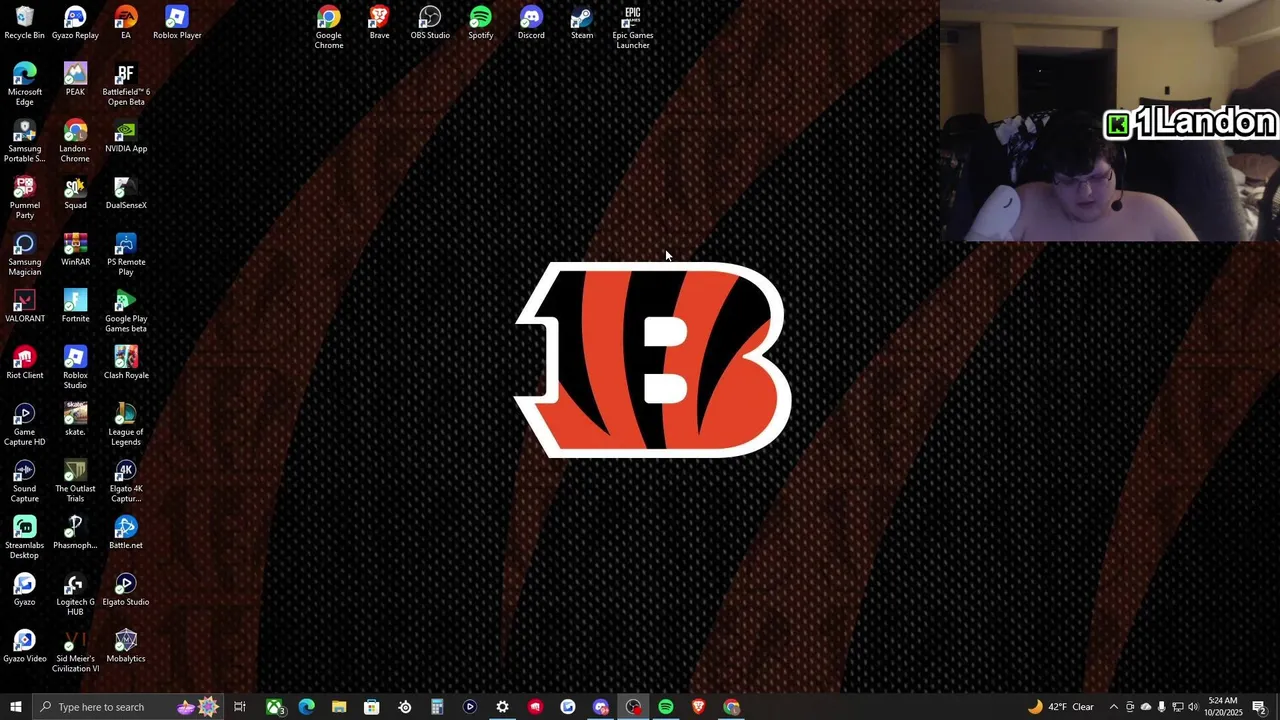Select the Samsung Magician desktop icon
Viewport: 1280px width, 720px height.
pyautogui.click(x=25, y=256)
